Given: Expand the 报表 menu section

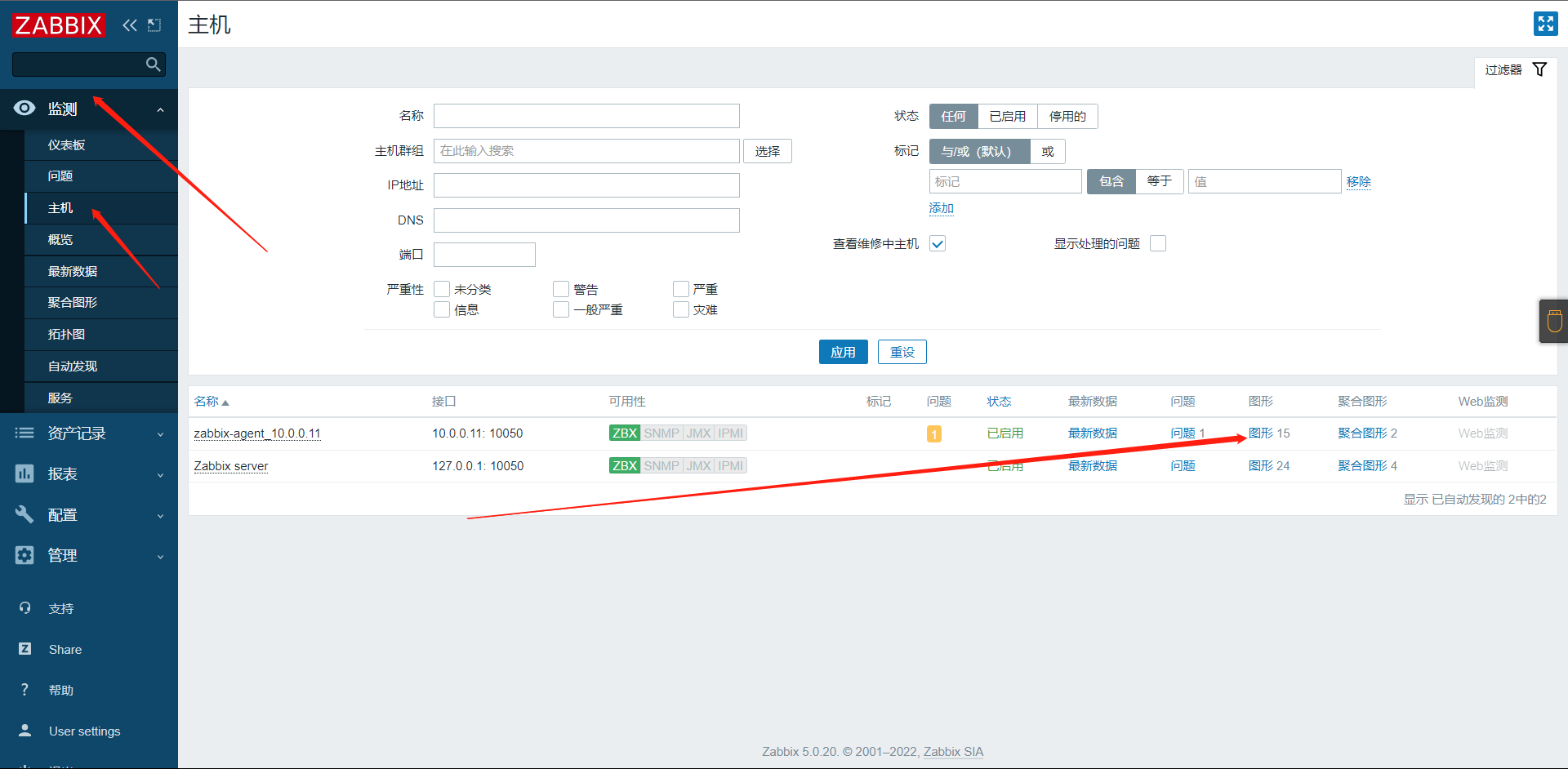Looking at the screenshot, I should pyautogui.click(x=89, y=473).
